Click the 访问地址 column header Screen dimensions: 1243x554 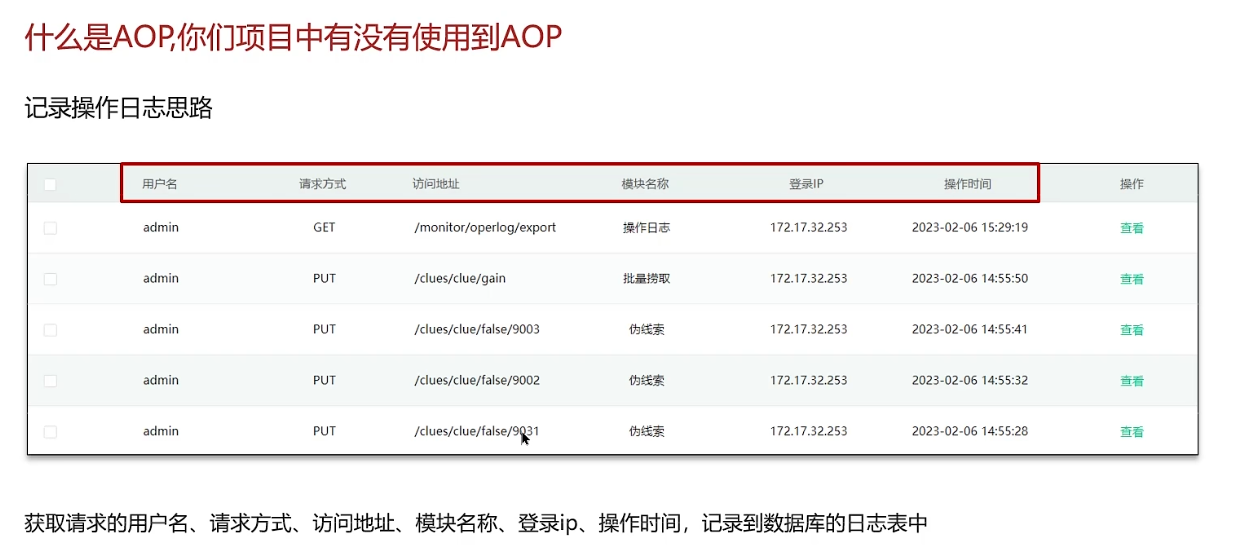coord(436,184)
